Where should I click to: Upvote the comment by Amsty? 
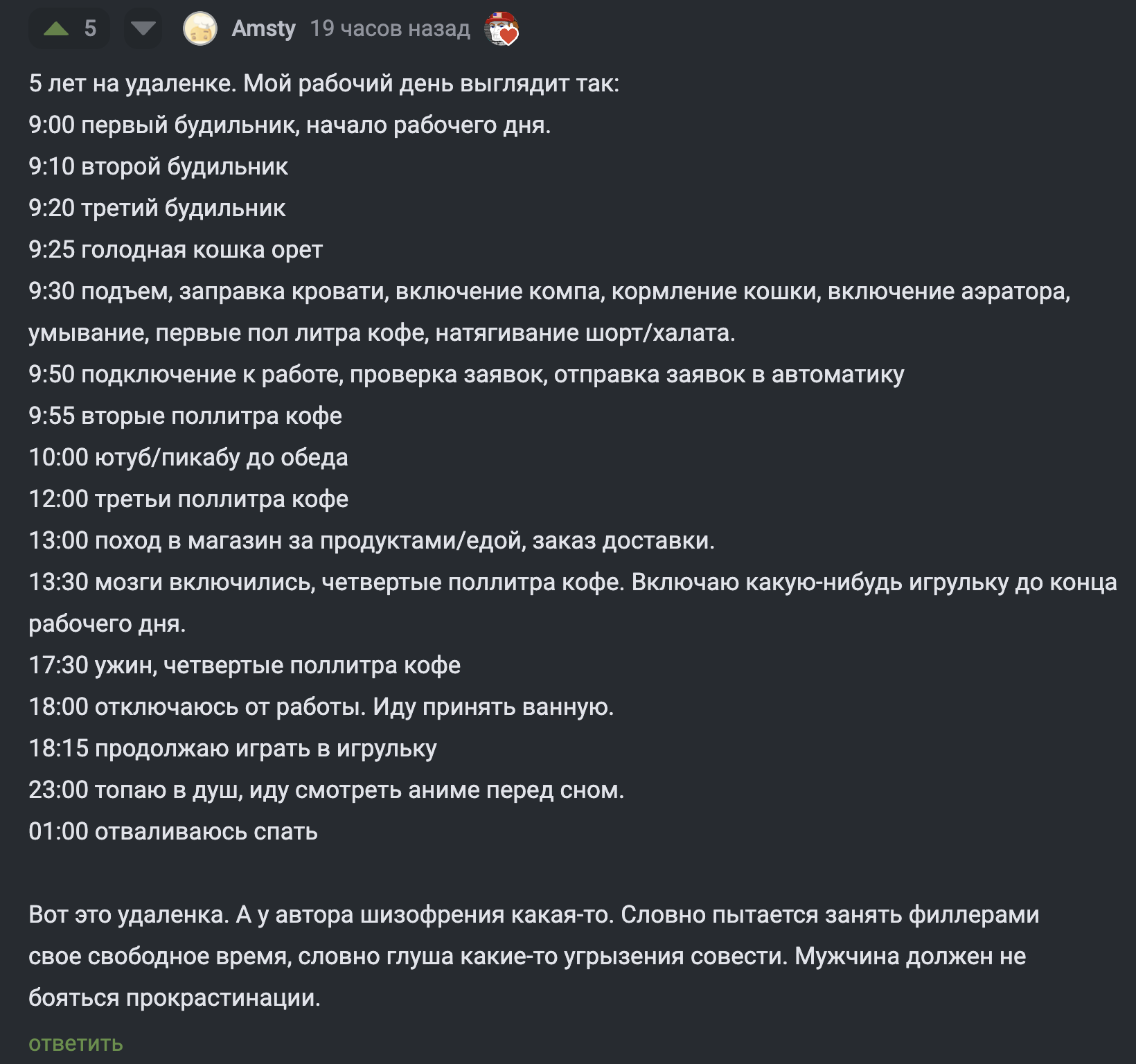point(56,29)
